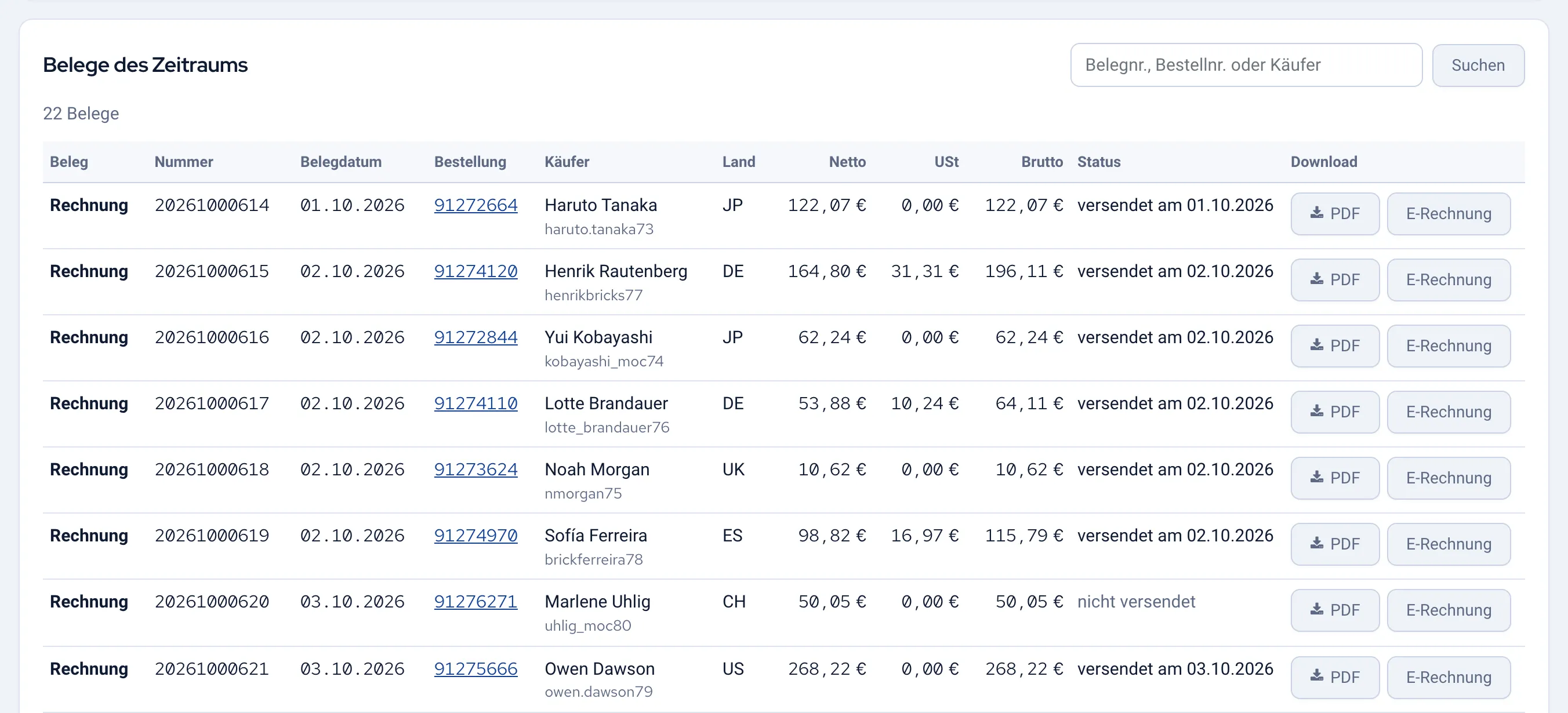Select username henrikbricks77
This screenshot has width=1568, height=713.
click(x=593, y=295)
